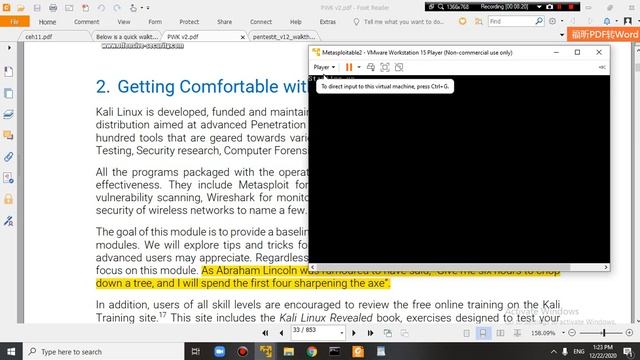The height and width of the screenshot is (360, 640).
Task: Enter VMware full screen mode
Action: point(385,67)
